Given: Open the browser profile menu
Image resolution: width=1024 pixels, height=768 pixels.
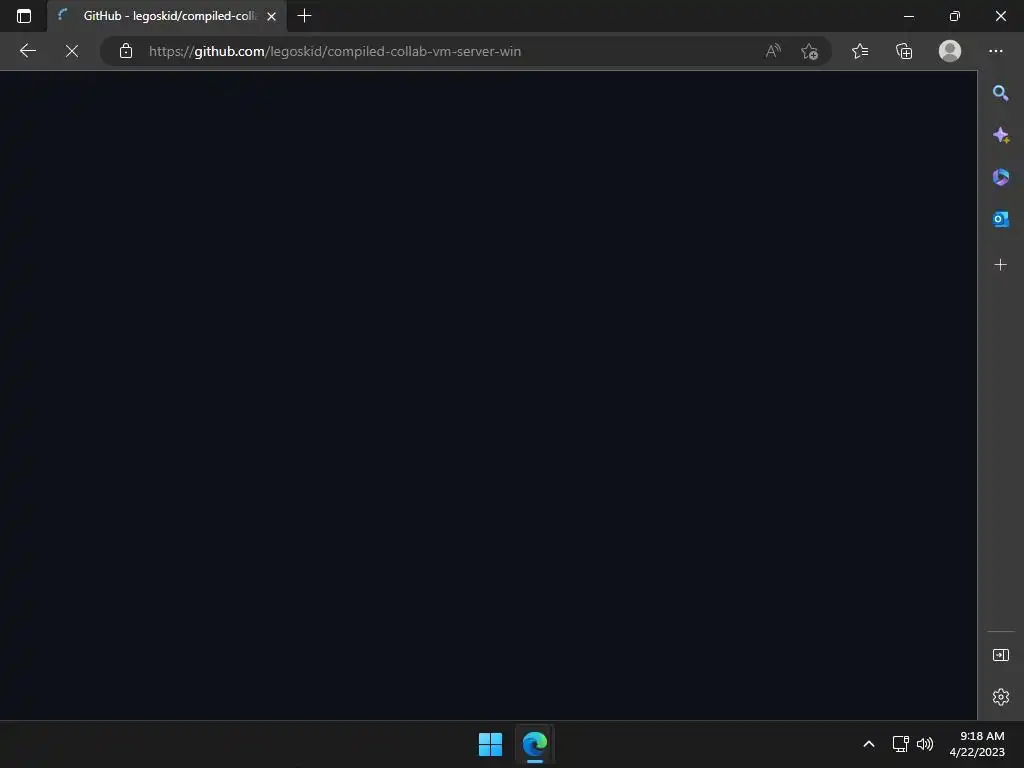Looking at the screenshot, I should pos(950,51).
